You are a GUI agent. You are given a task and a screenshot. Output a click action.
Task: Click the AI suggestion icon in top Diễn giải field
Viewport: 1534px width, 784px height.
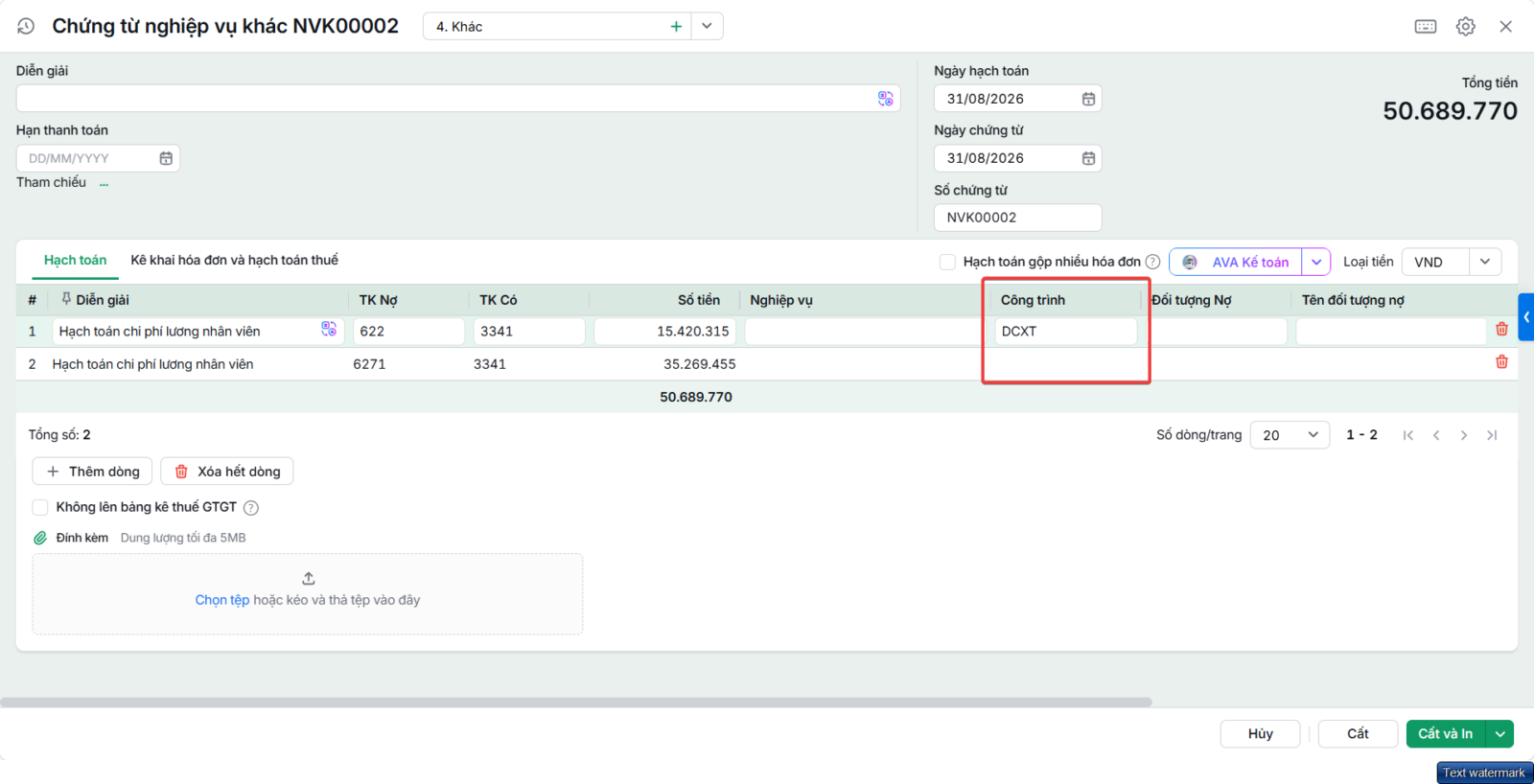coord(886,99)
